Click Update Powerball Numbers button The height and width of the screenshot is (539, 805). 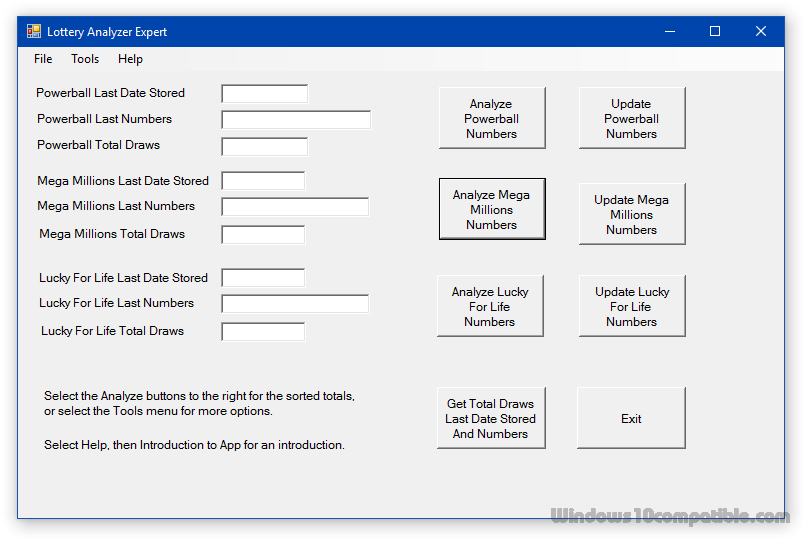(x=632, y=119)
